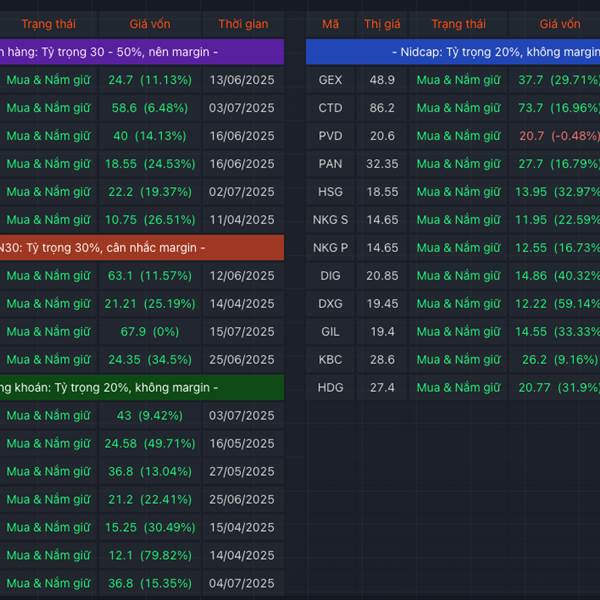This screenshot has height=600, width=600.
Task: Click the cost value '40 (14.13%)'
Action: [x=150, y=136]
